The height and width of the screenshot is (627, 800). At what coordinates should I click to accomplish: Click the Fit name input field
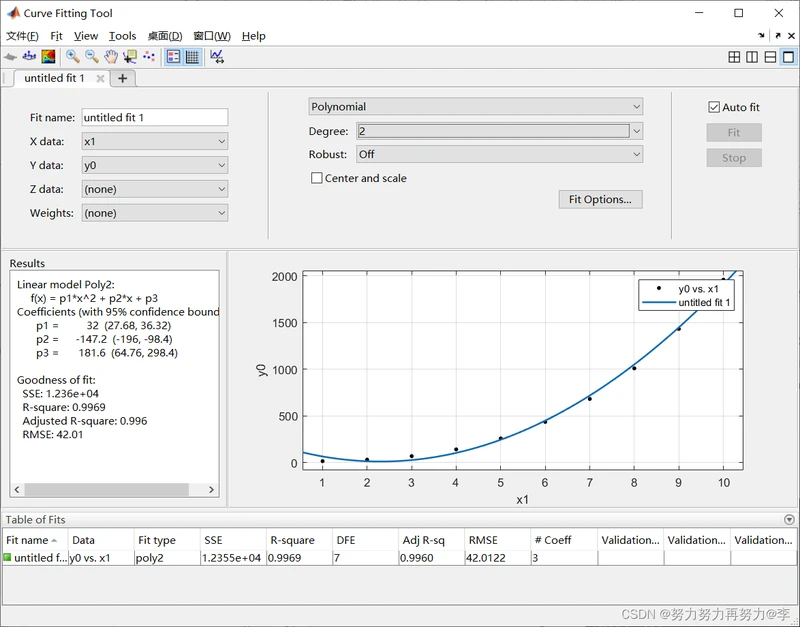click(155, 117)
